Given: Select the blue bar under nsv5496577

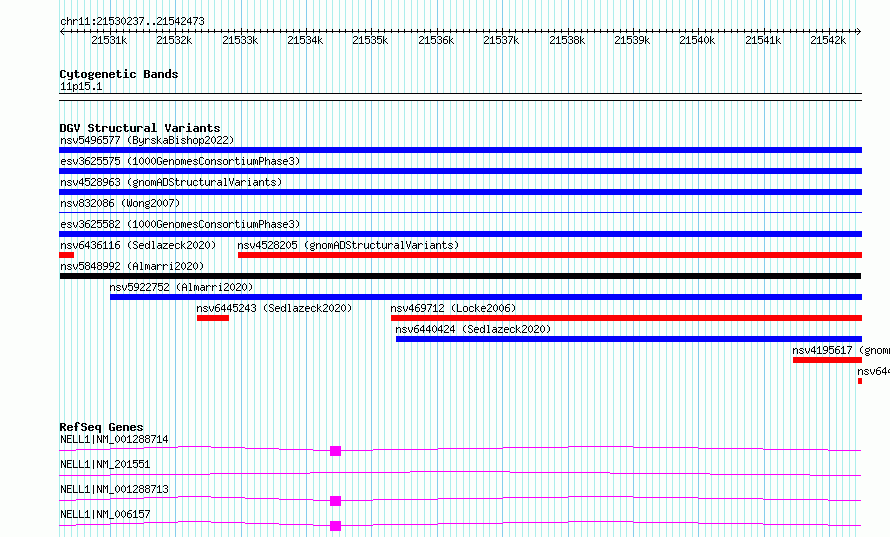Looking at the screenshot, I should pos(460,150).
